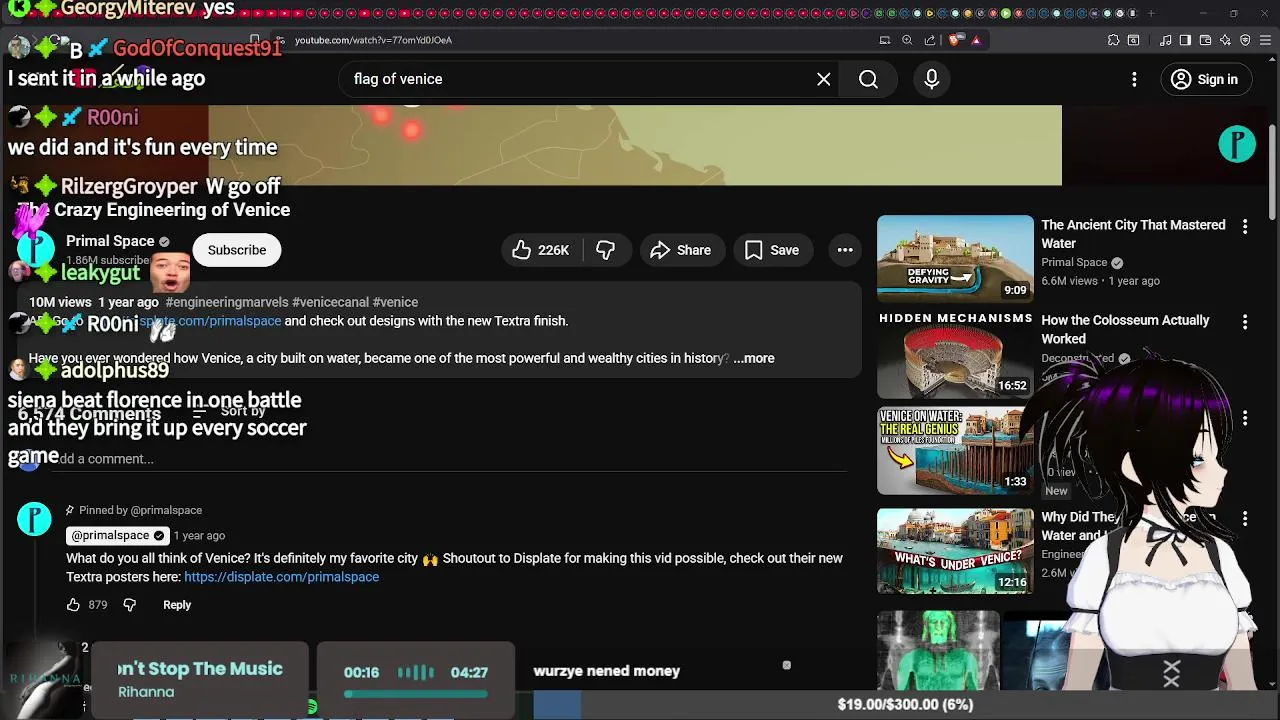Clear the YouTube search field text

(824, 79)
